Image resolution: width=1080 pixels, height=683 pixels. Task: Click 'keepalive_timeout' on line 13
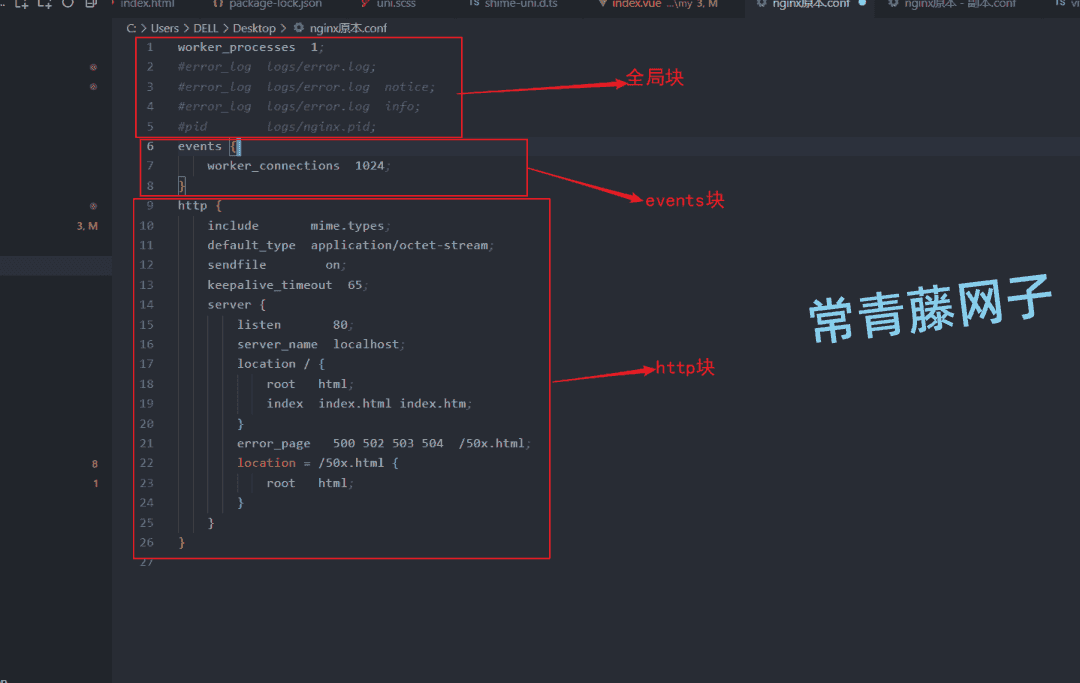(x=270, y=285)
